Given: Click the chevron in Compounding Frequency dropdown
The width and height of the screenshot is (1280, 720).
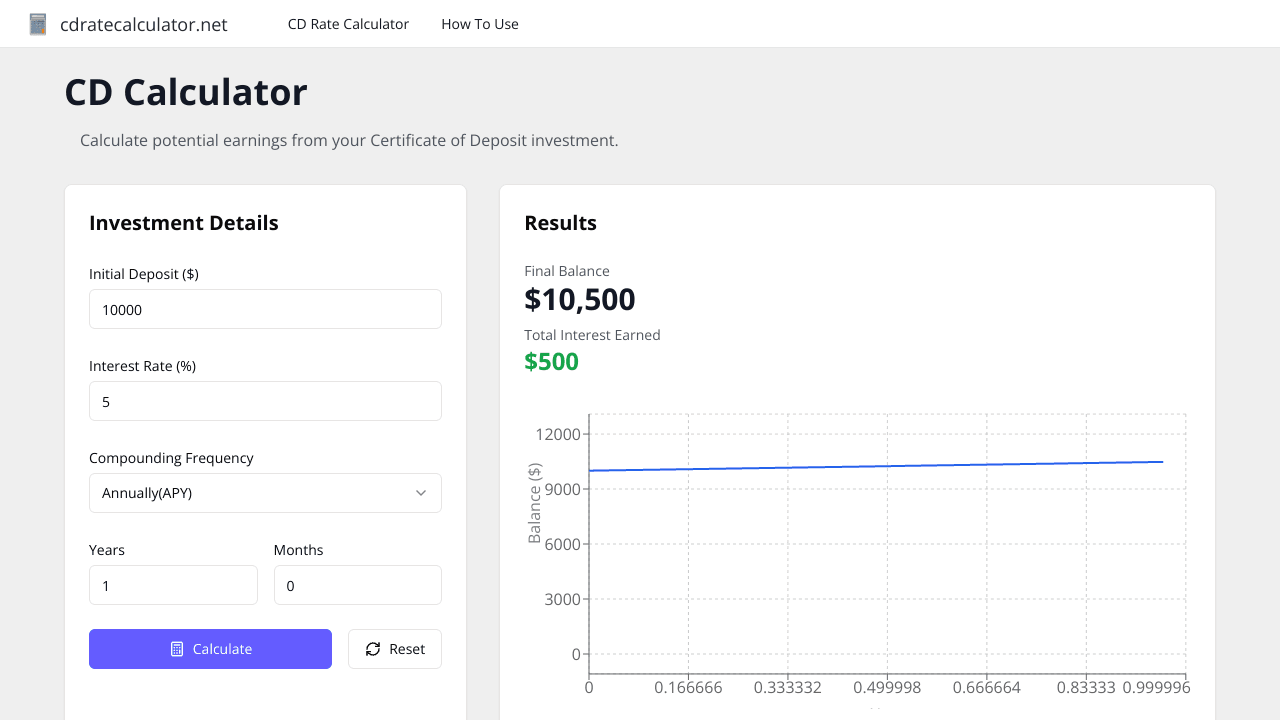Looking at the screenshot, I should [x=421, y=493].
